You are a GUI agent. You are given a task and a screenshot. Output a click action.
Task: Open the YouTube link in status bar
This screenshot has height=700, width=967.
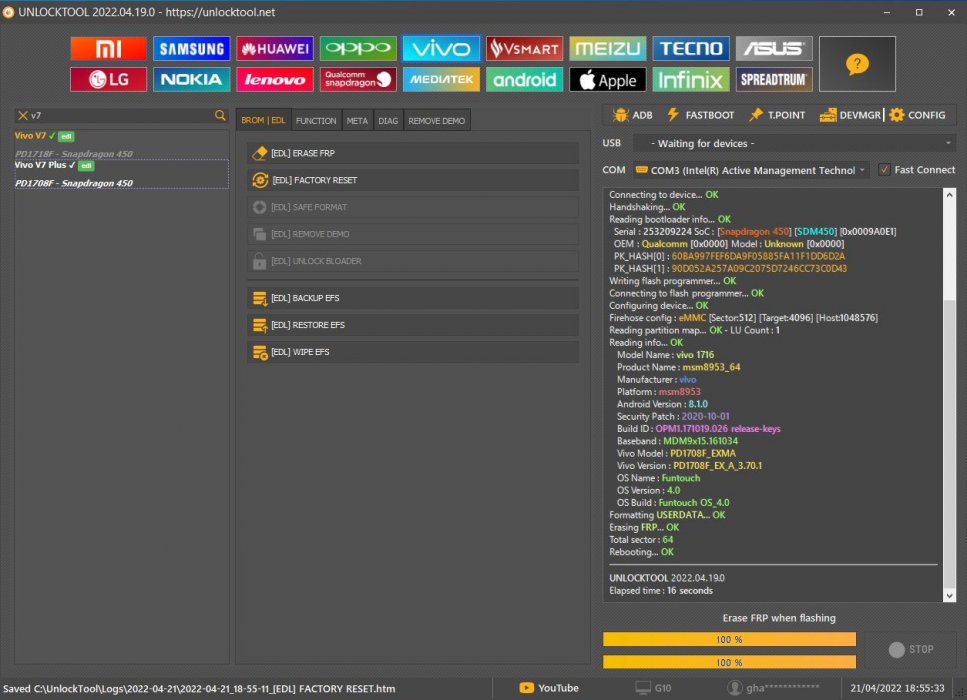coord(549,688)
